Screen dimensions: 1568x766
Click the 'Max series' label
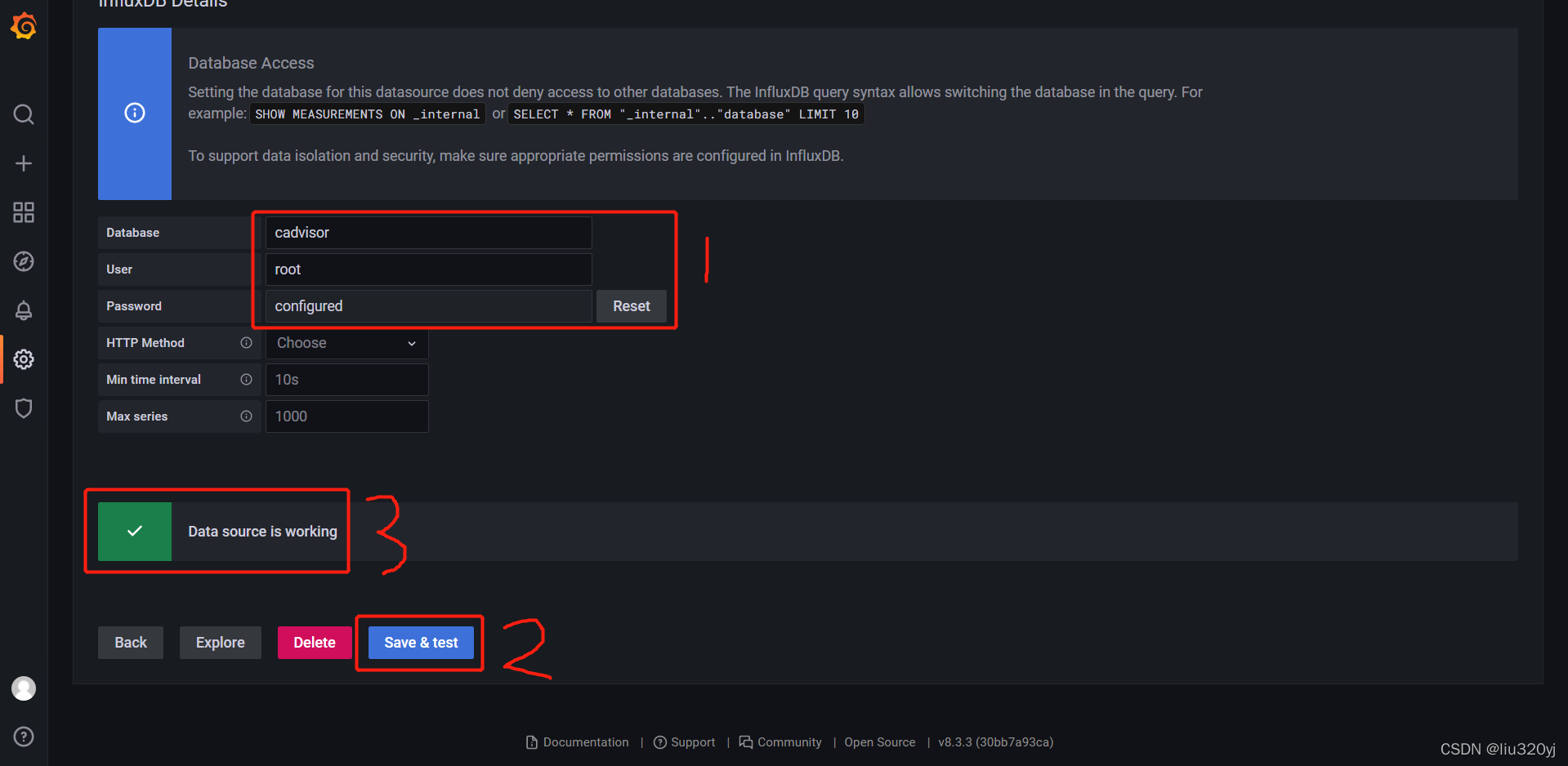[x=136, y=416]
